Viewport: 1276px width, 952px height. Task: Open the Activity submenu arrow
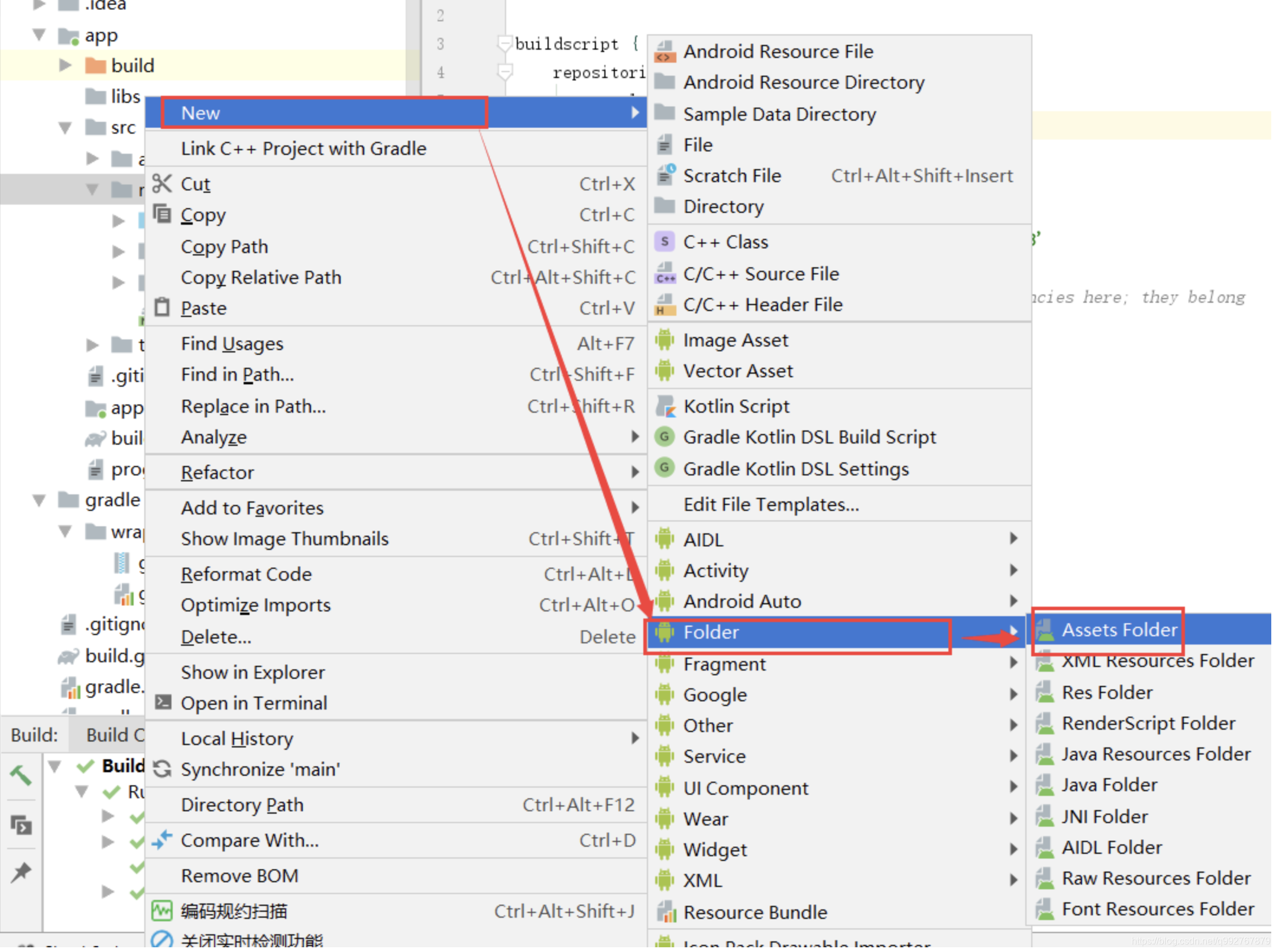click(x=1013, y=571)
